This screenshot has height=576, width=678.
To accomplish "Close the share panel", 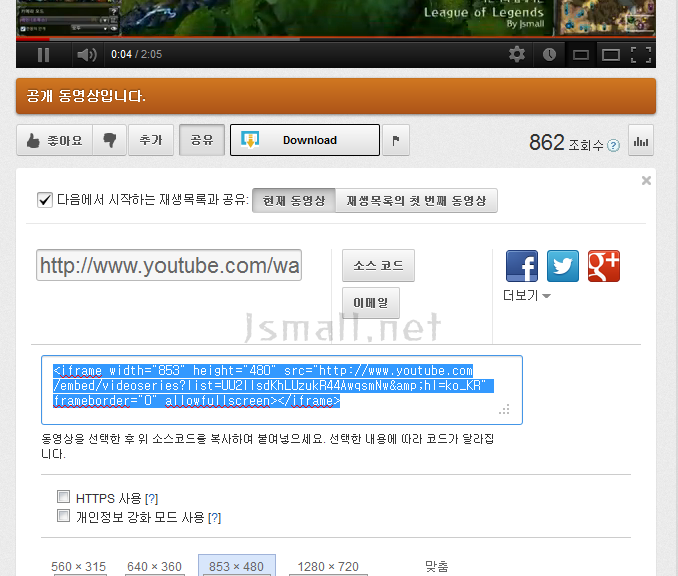I will [646, 180].
